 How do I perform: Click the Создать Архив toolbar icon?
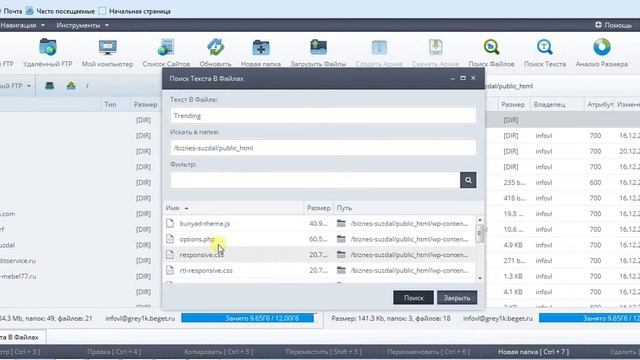[379, 47]
